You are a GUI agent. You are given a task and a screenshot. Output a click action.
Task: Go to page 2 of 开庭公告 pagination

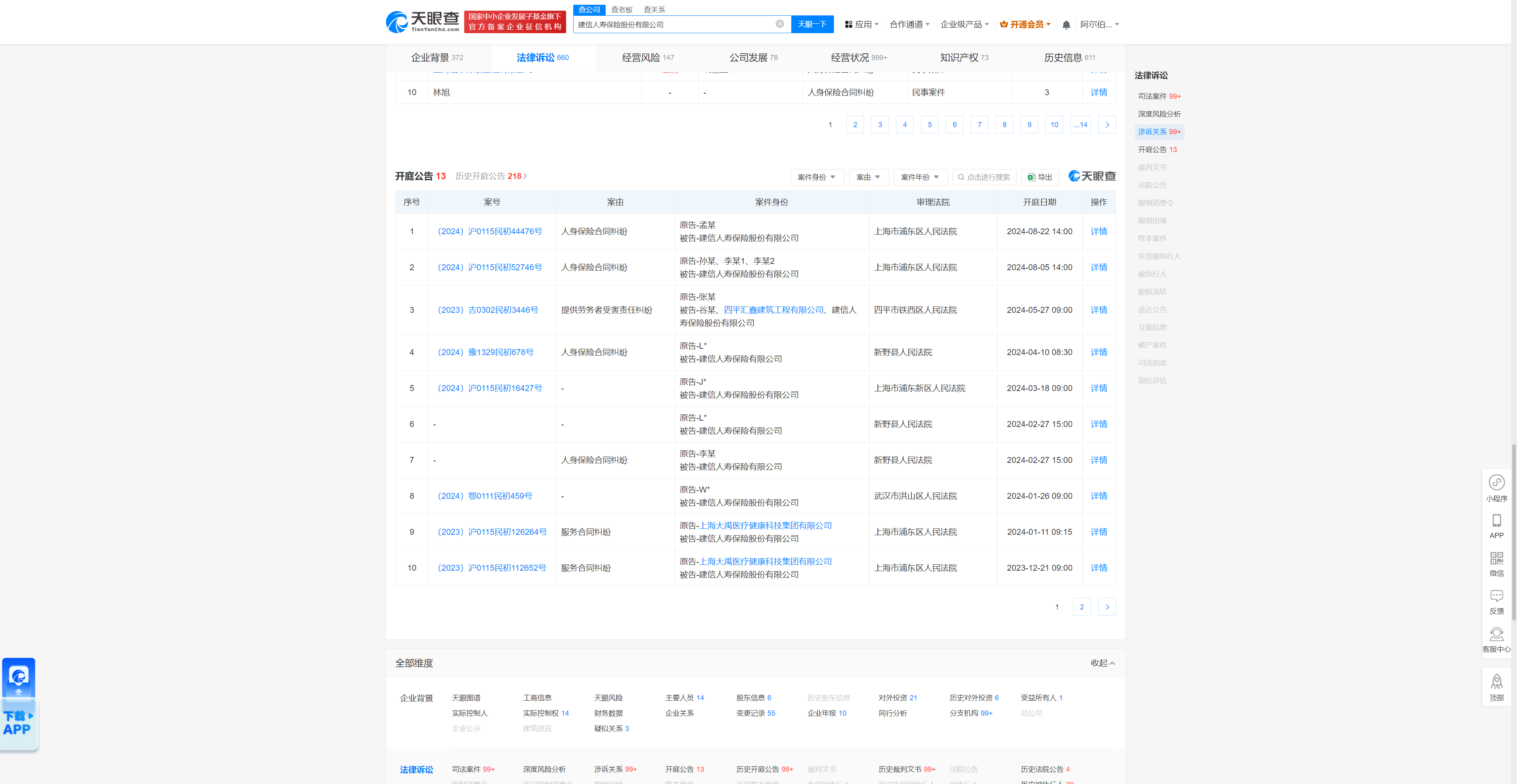(x=1082, y=607)
